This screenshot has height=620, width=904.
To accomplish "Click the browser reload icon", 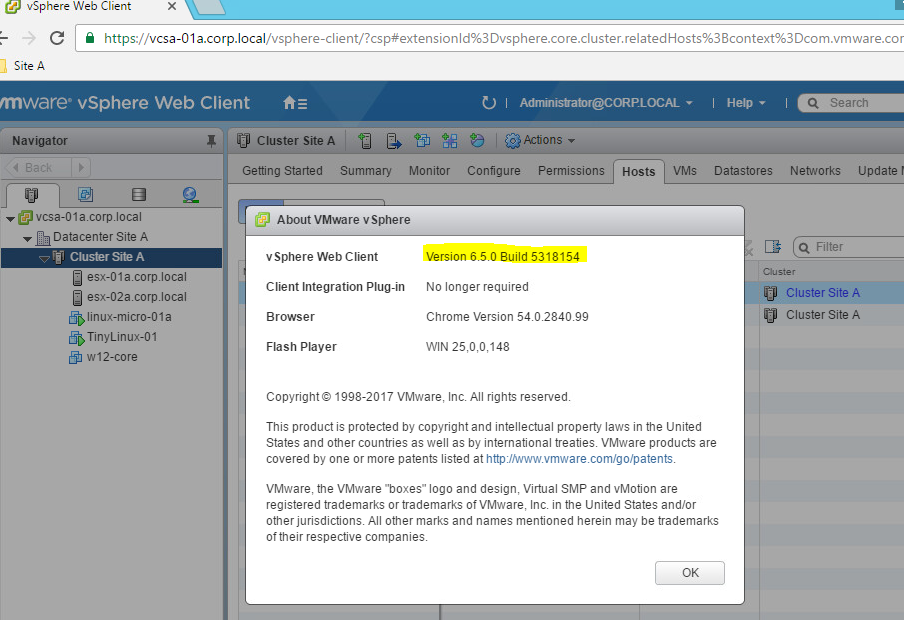I will 56,38.
